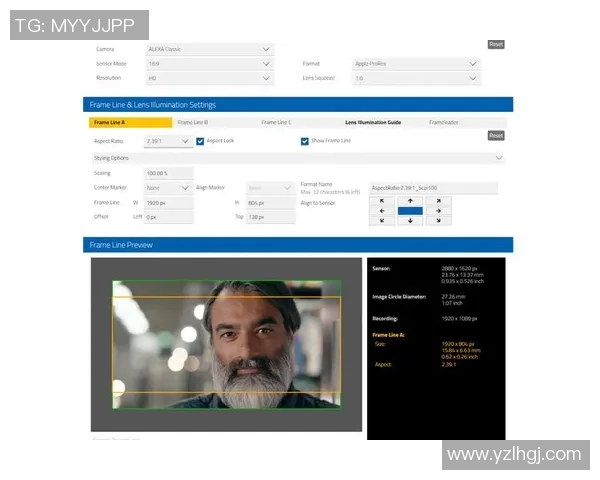Switch to the Frame Line B tab
This screenshot has height=480, width=600.
(193, 123)
